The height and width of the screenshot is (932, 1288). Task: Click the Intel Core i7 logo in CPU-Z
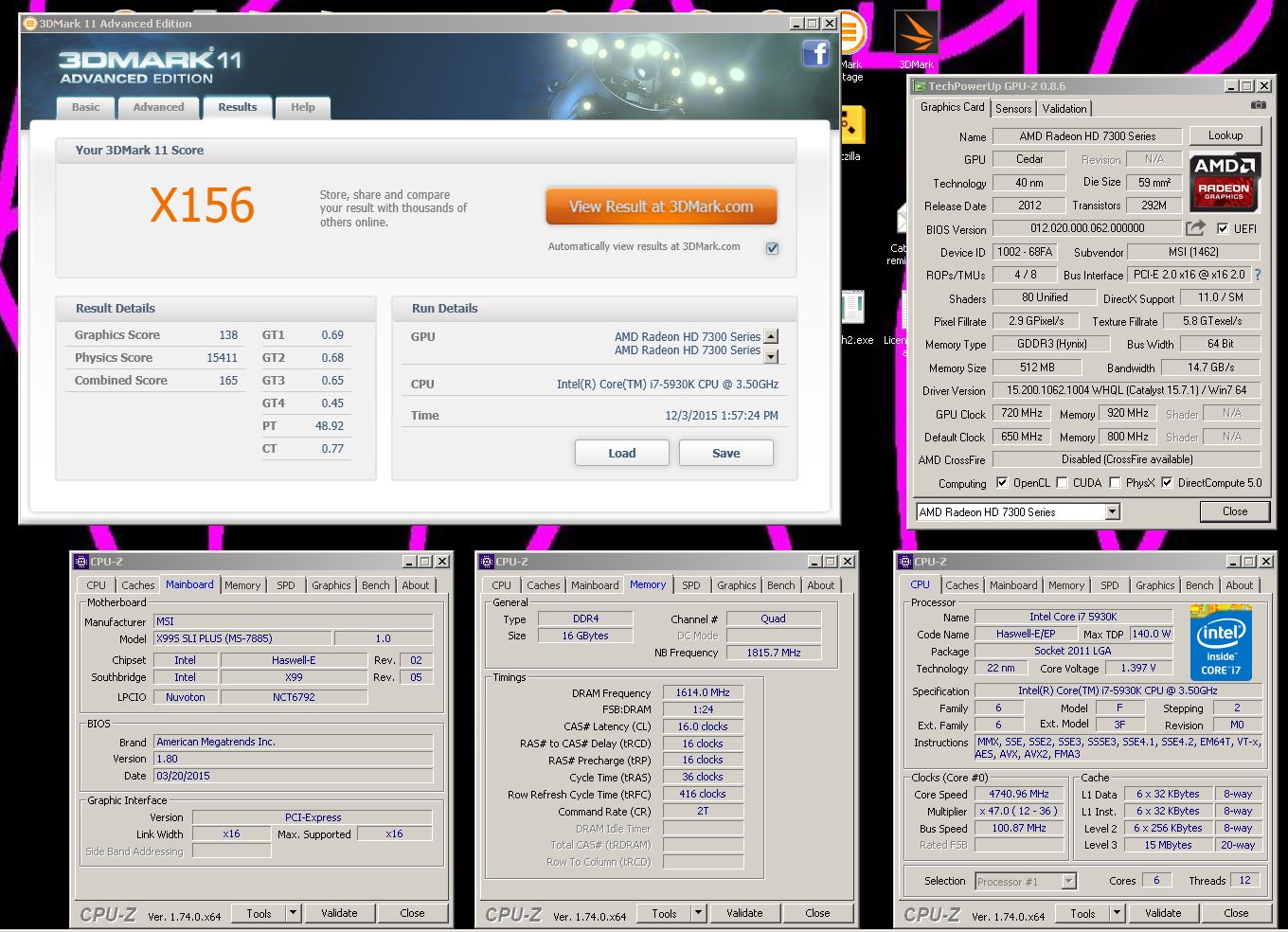(1221, 643)
